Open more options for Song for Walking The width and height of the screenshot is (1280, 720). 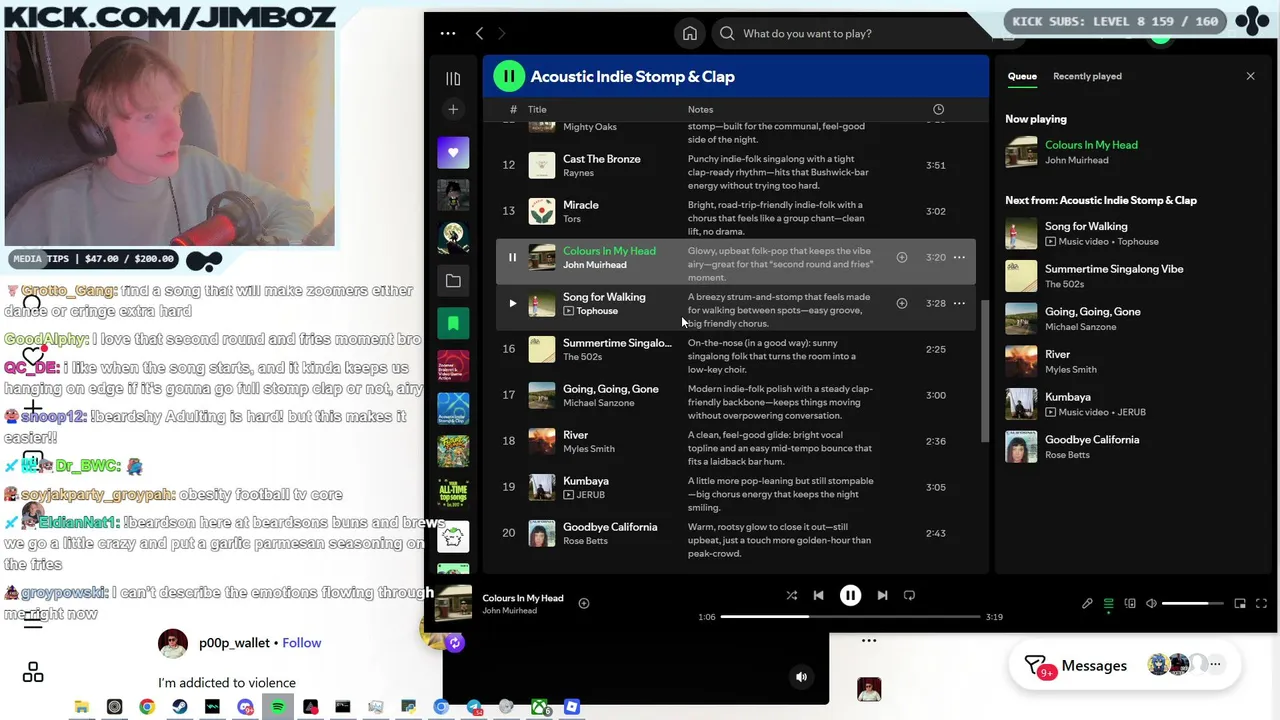(x=959, y=303)
